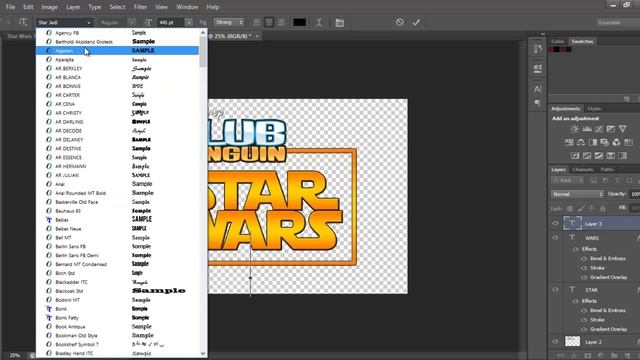Open the Properties panel dock icon
640x360 pixels.
pyautogui.click(x=538, y=68)
